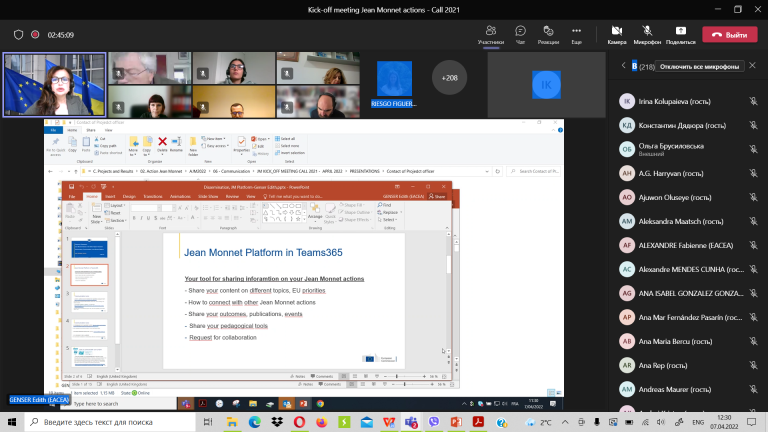The width and height of the screenshot is (768, 432).
Task: Open the taskbar clock and calendar
Action: [x=724, y=422]
